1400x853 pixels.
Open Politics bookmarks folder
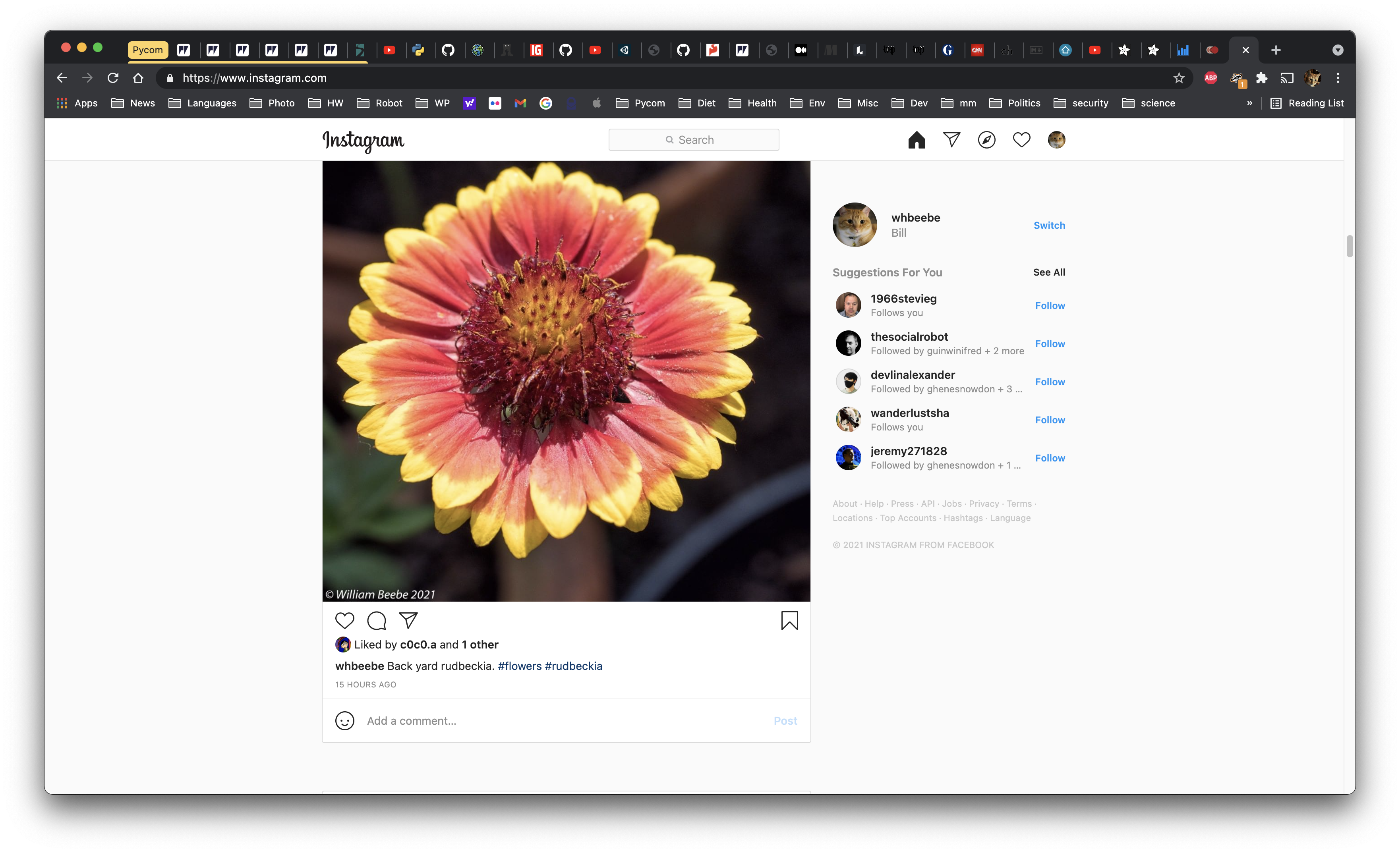pos(1015,103)
